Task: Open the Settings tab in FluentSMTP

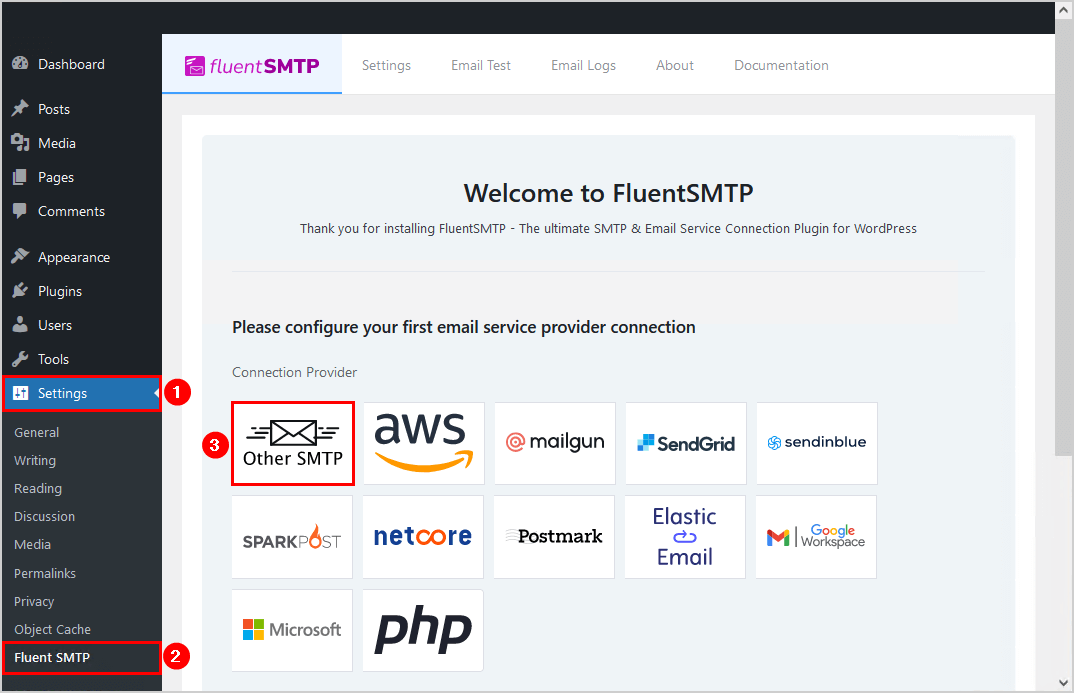Action: tap(386, 65)
